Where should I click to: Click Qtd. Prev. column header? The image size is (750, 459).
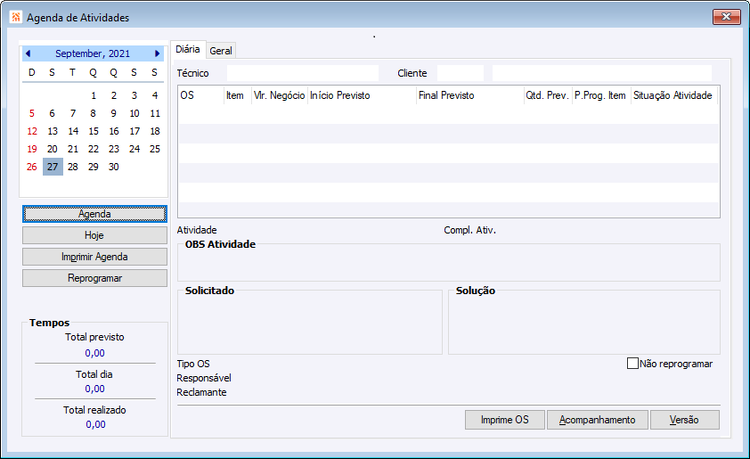point(548,95)
